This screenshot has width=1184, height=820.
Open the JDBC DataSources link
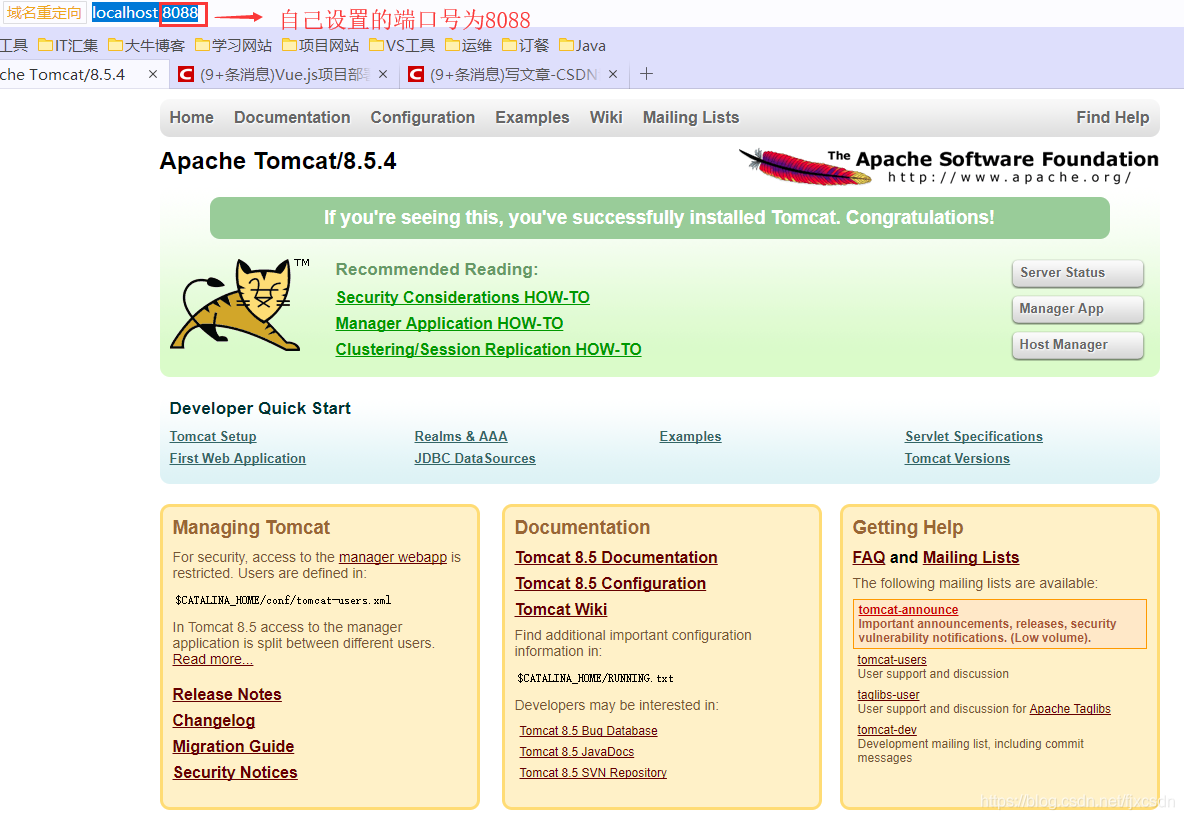tap(475, 458)
